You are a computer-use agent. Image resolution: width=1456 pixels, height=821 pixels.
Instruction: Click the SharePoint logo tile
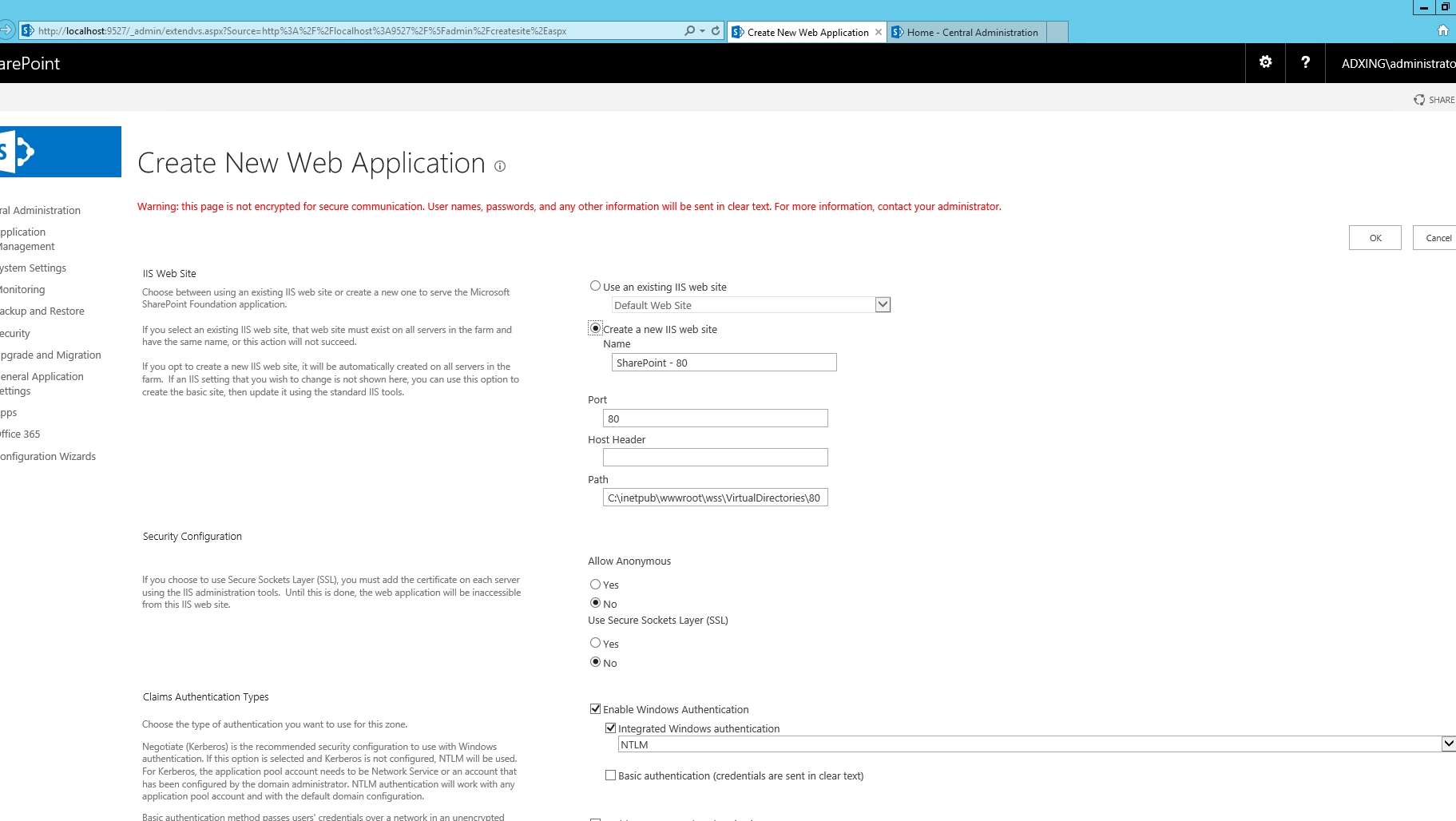pyautogui.click(x=61, y=152)
